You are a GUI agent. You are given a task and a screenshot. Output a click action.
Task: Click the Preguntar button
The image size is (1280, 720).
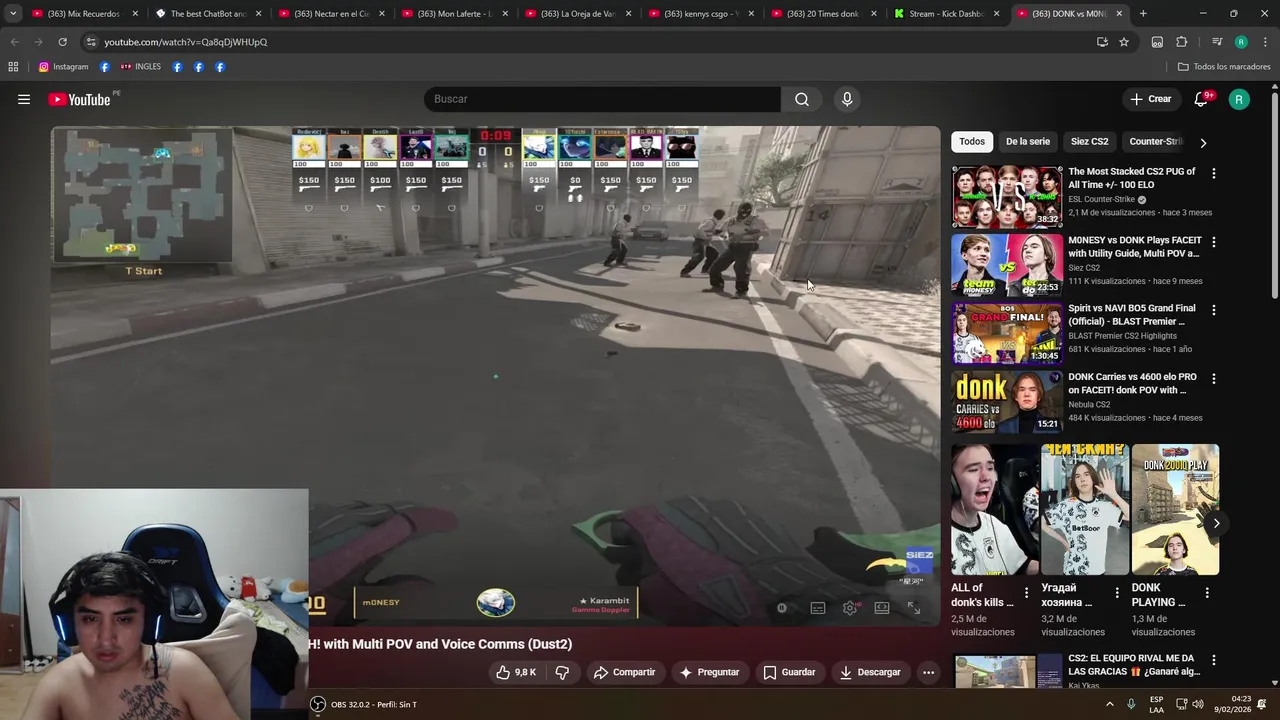[709, 672]
